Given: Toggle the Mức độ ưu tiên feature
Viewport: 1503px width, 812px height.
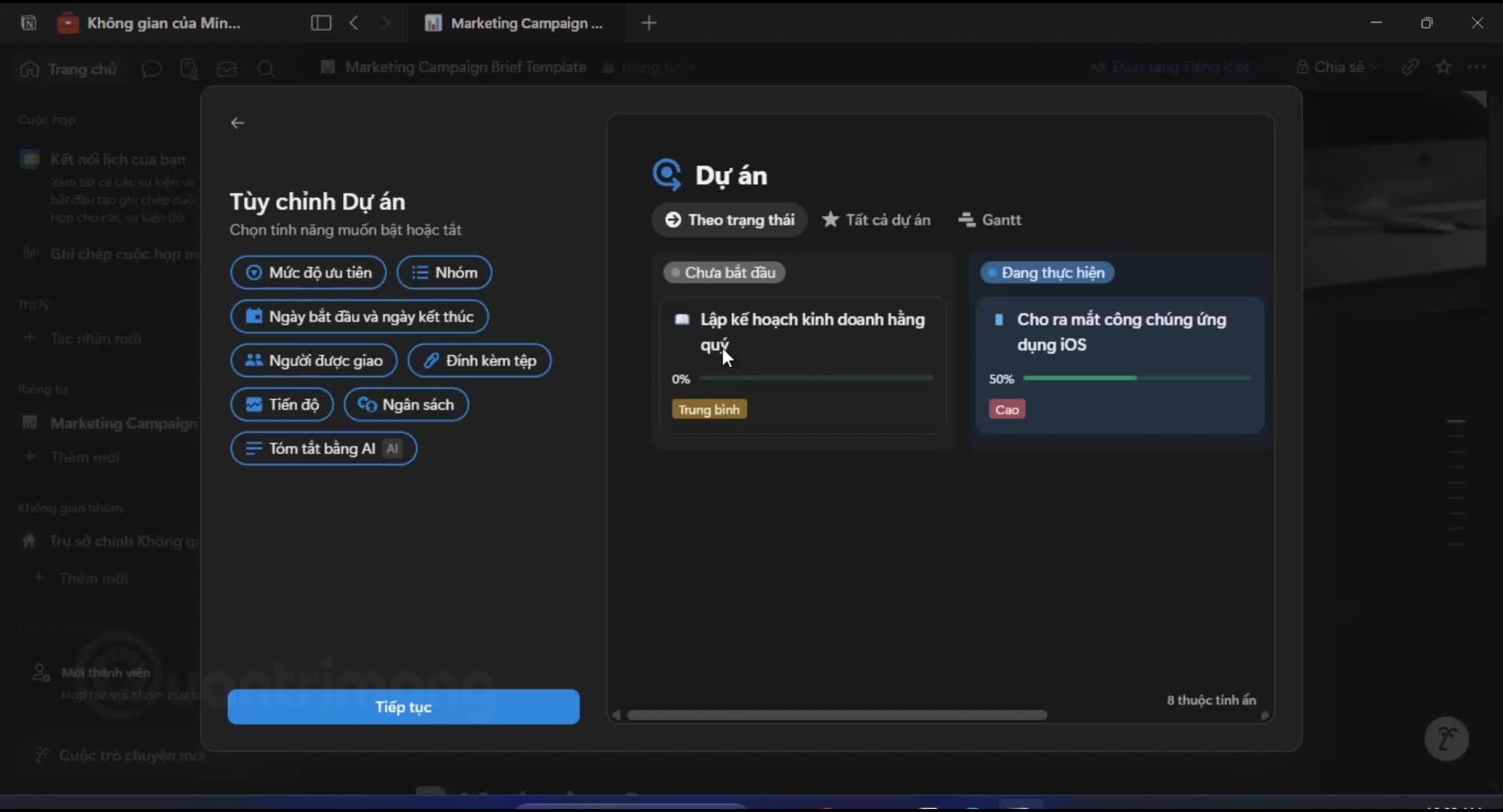Looking at the screenshot, I should click(308, 272).
